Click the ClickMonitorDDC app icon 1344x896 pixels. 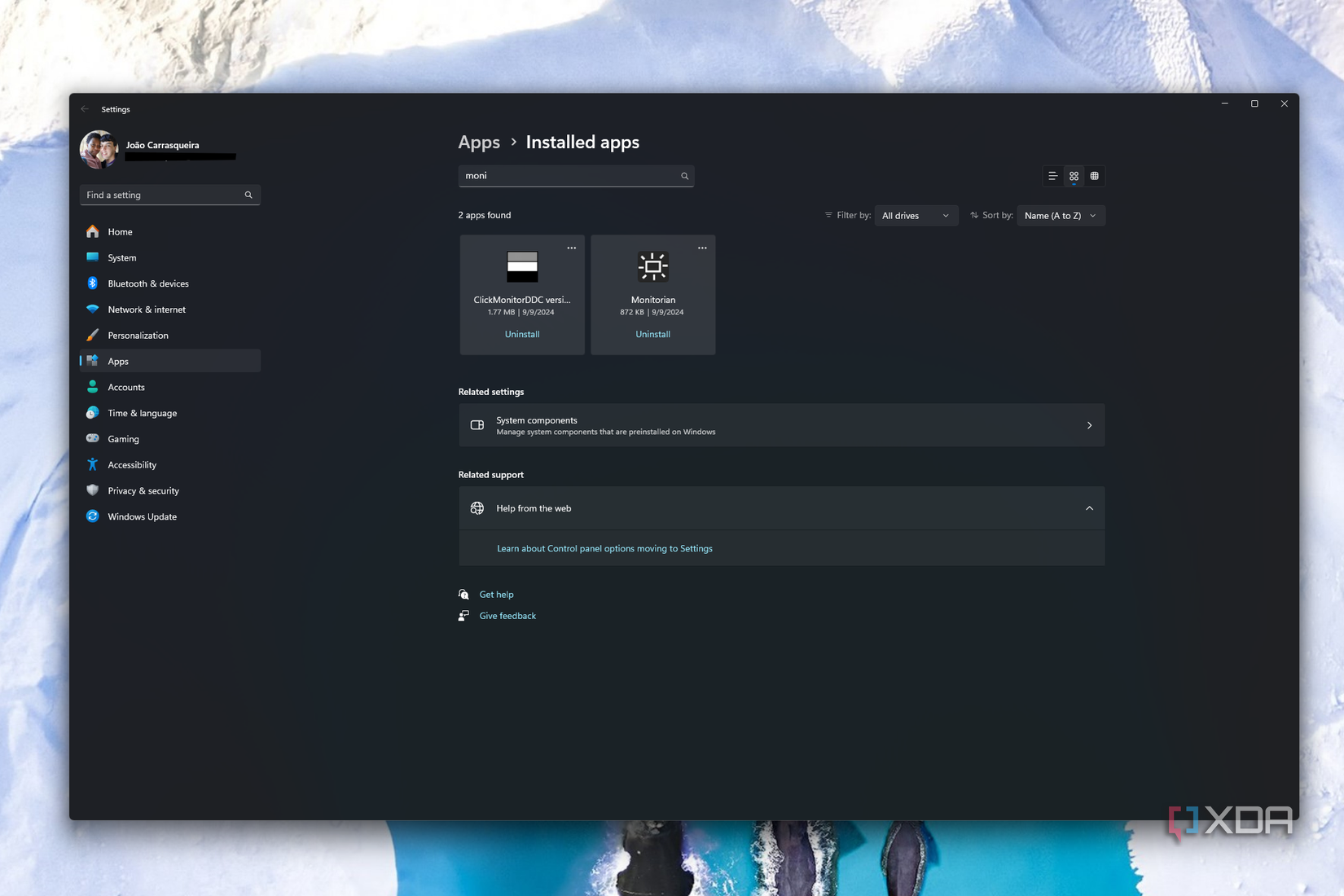(521, 266)
